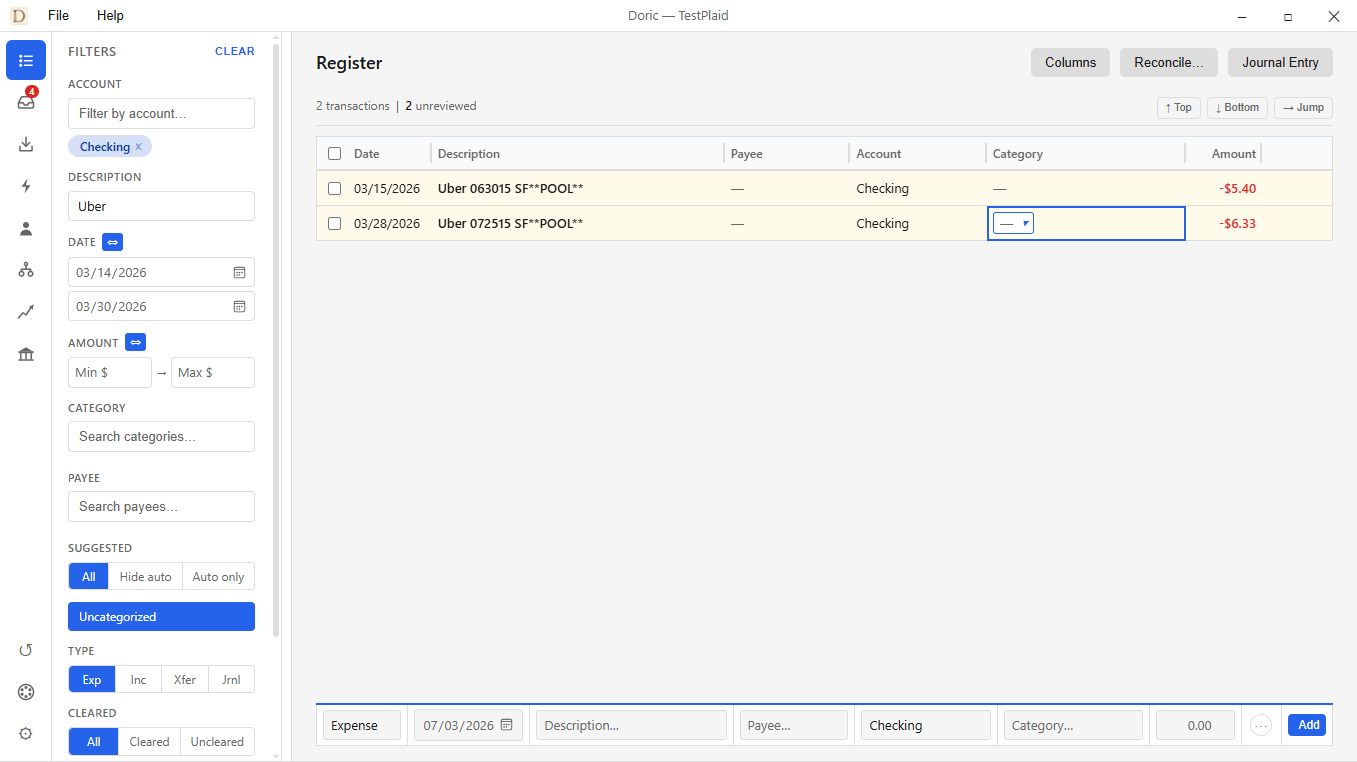Open the inbox with 4 notifications
Screen dimensions: 1357x762
tap(26, 101)
